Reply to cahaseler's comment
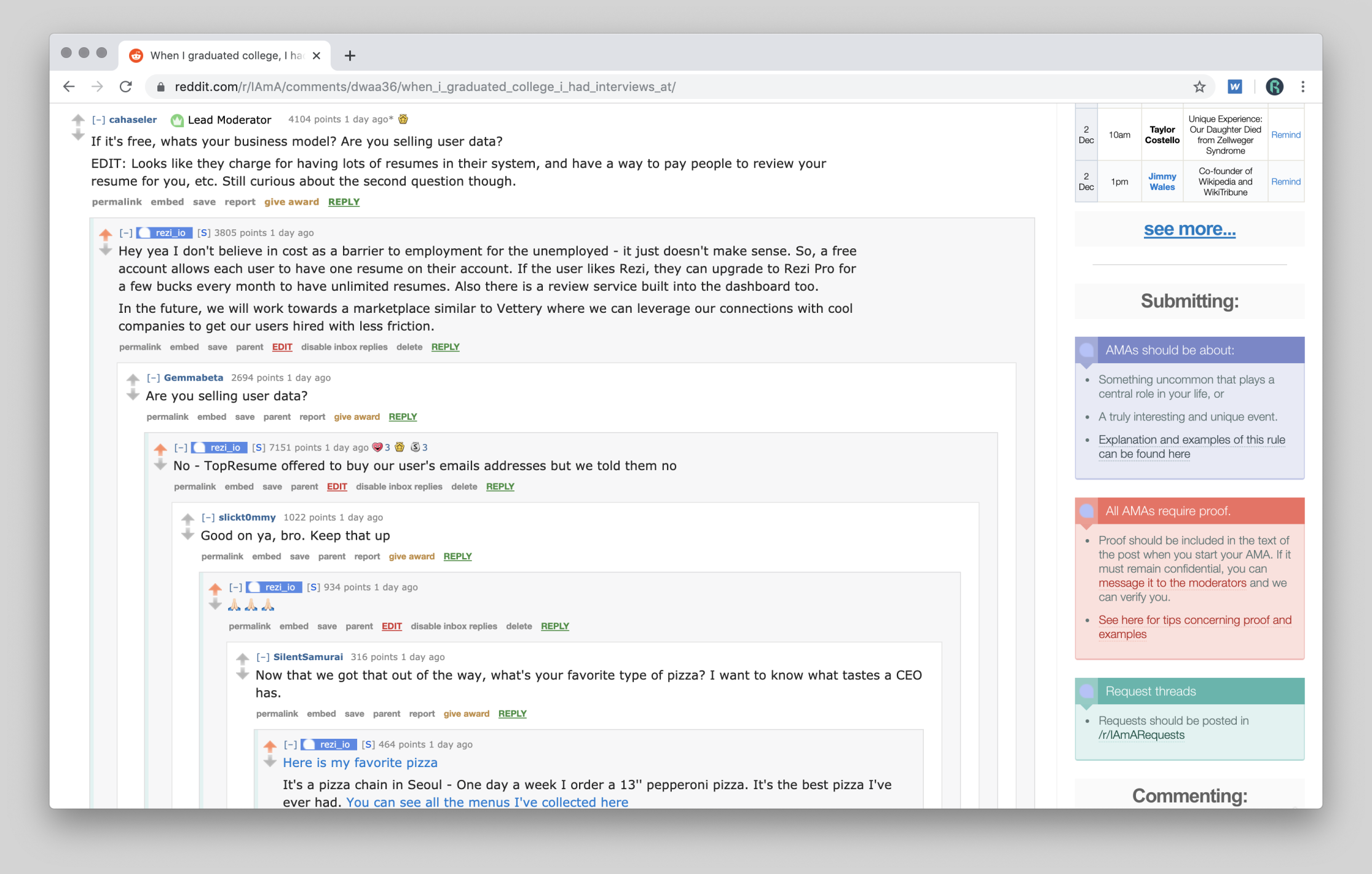Viewport: 1372px width, 874px height. tap(344, 202)
